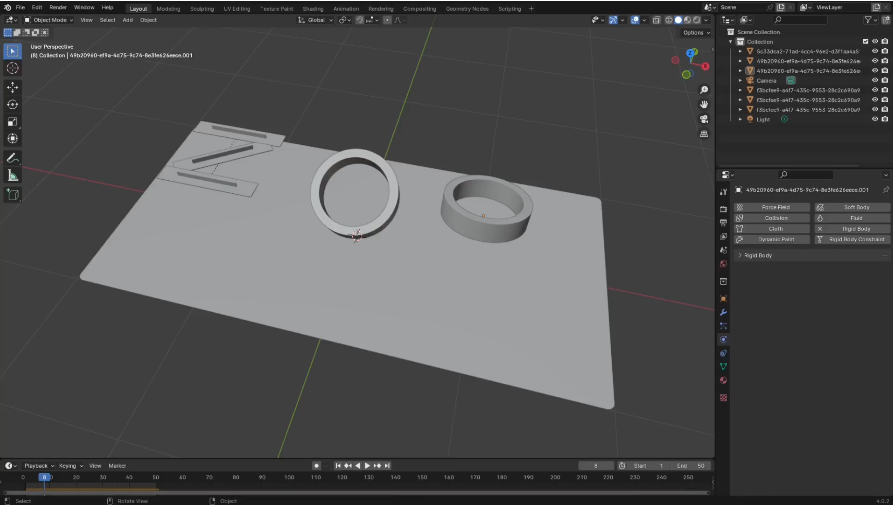This screenshot has width=893, height=506.
Task: Open the View Layer properties tab
Action: (723, 236)
